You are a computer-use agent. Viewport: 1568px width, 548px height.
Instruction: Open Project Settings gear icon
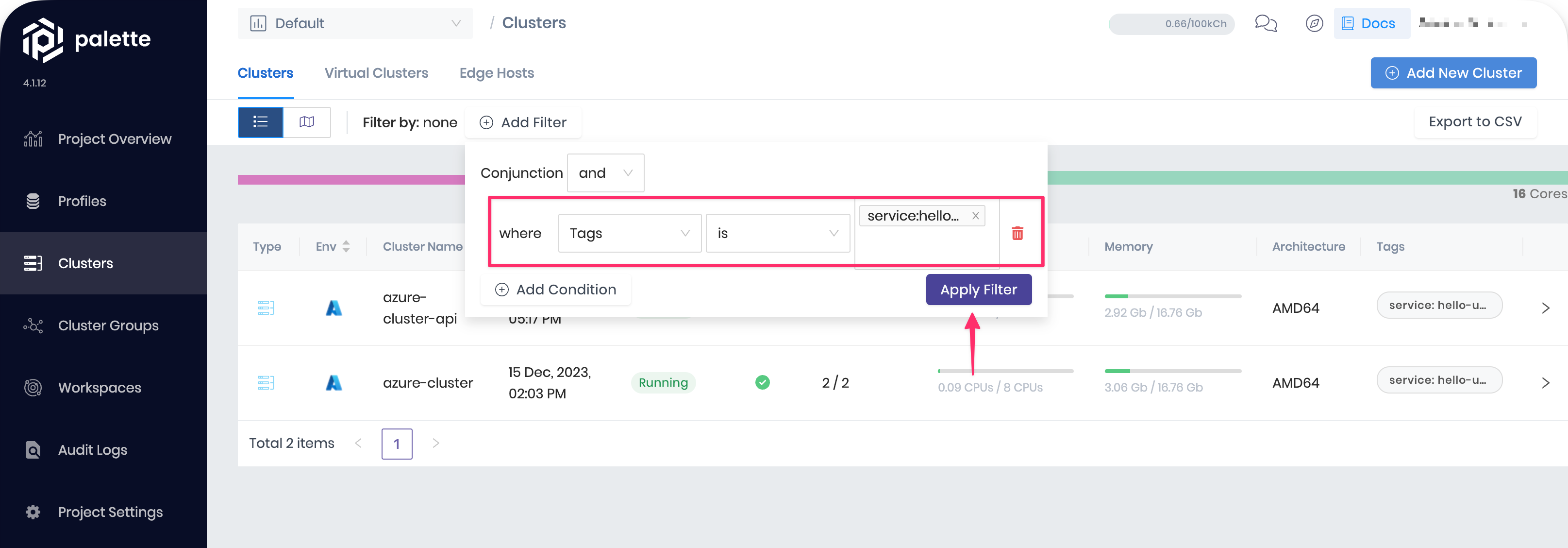tap(33, 512)
